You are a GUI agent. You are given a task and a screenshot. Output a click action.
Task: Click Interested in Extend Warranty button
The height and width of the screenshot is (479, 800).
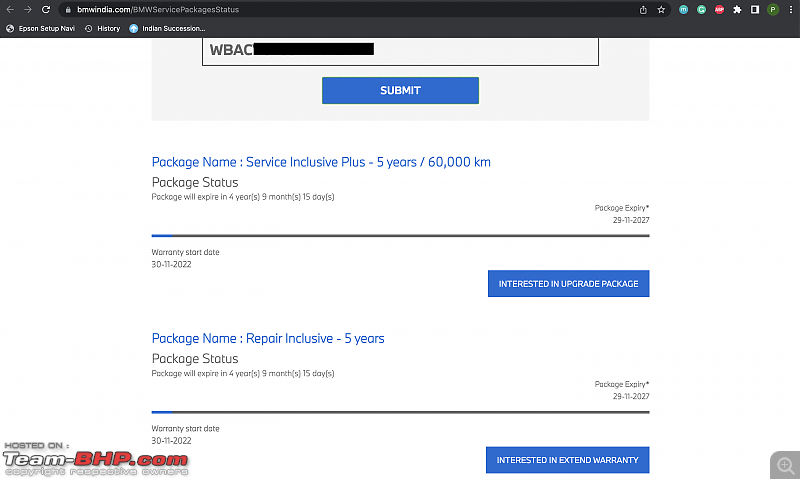pyautogui.click(x=567, y=460)
